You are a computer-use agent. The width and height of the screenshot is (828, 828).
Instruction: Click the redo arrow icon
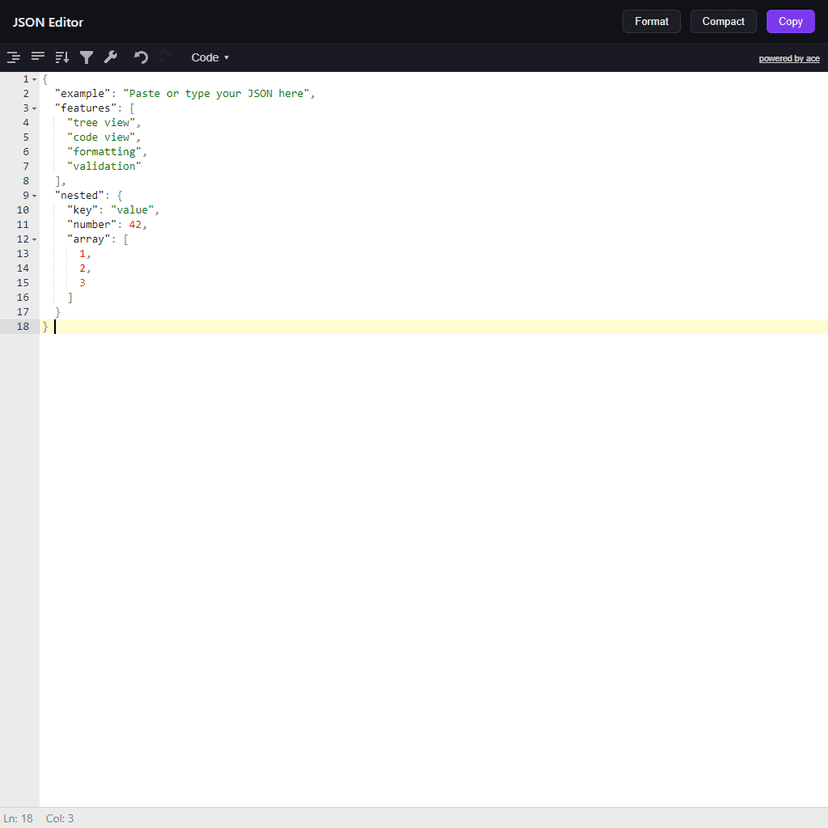pyautogui.click(x=164, y=57)
